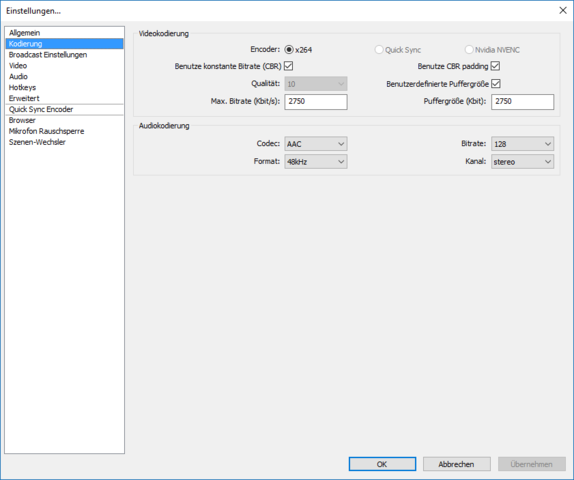Expand the audio Bitrate 128 dropdown
This screenshot has height=480, width=574.
[x=522, y=144]
